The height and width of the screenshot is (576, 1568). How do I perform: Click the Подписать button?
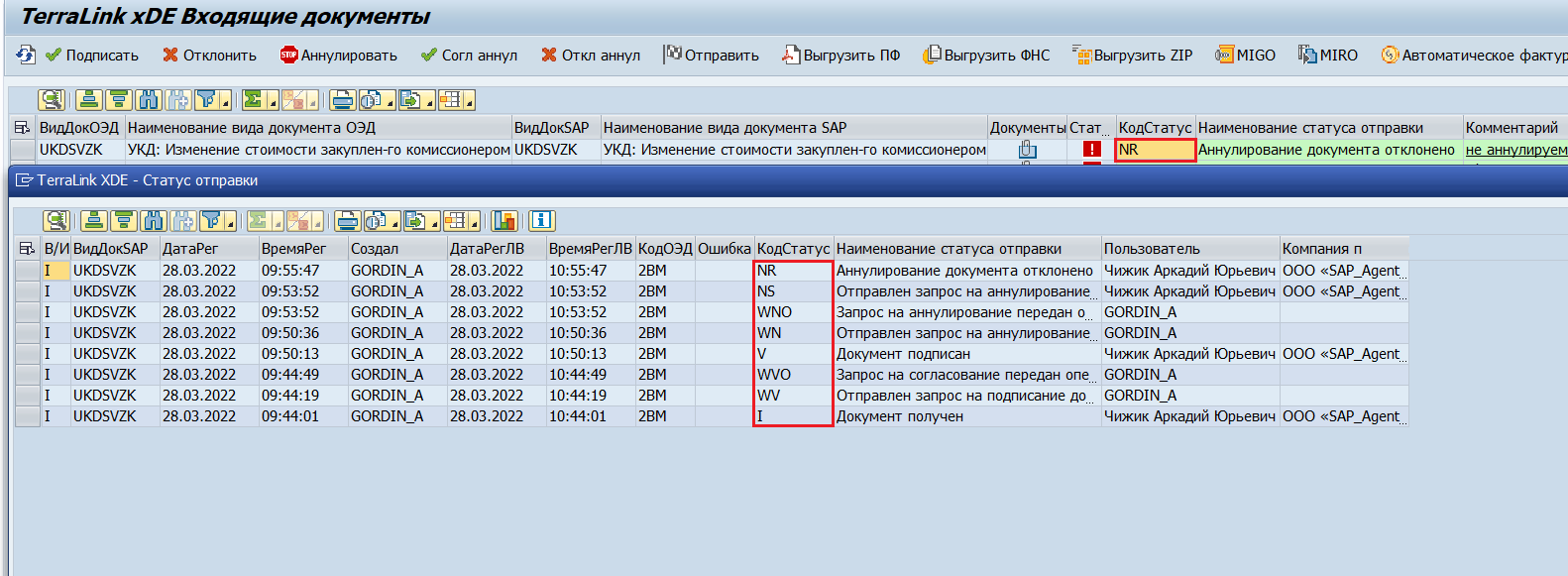coord(91,56)
